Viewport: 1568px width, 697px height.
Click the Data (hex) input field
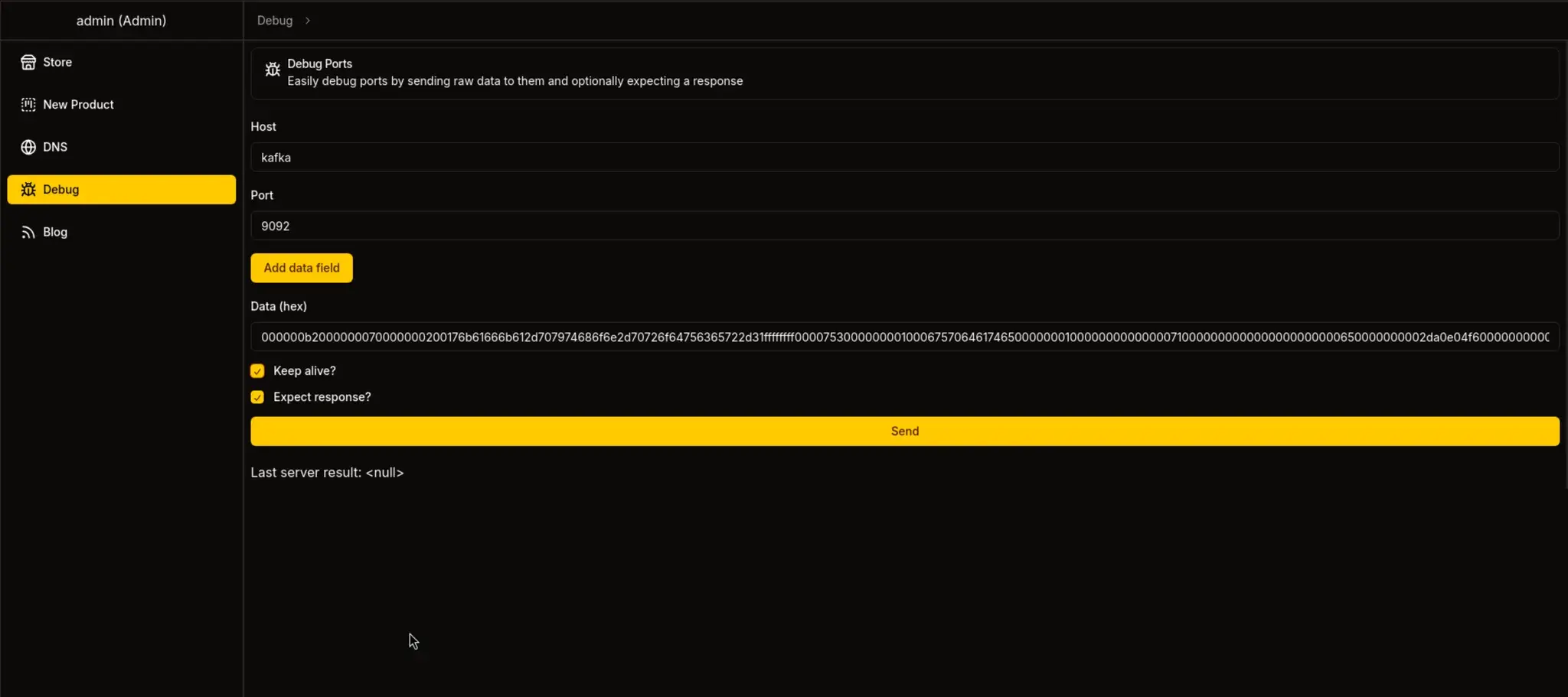click(x=904, y=337)
